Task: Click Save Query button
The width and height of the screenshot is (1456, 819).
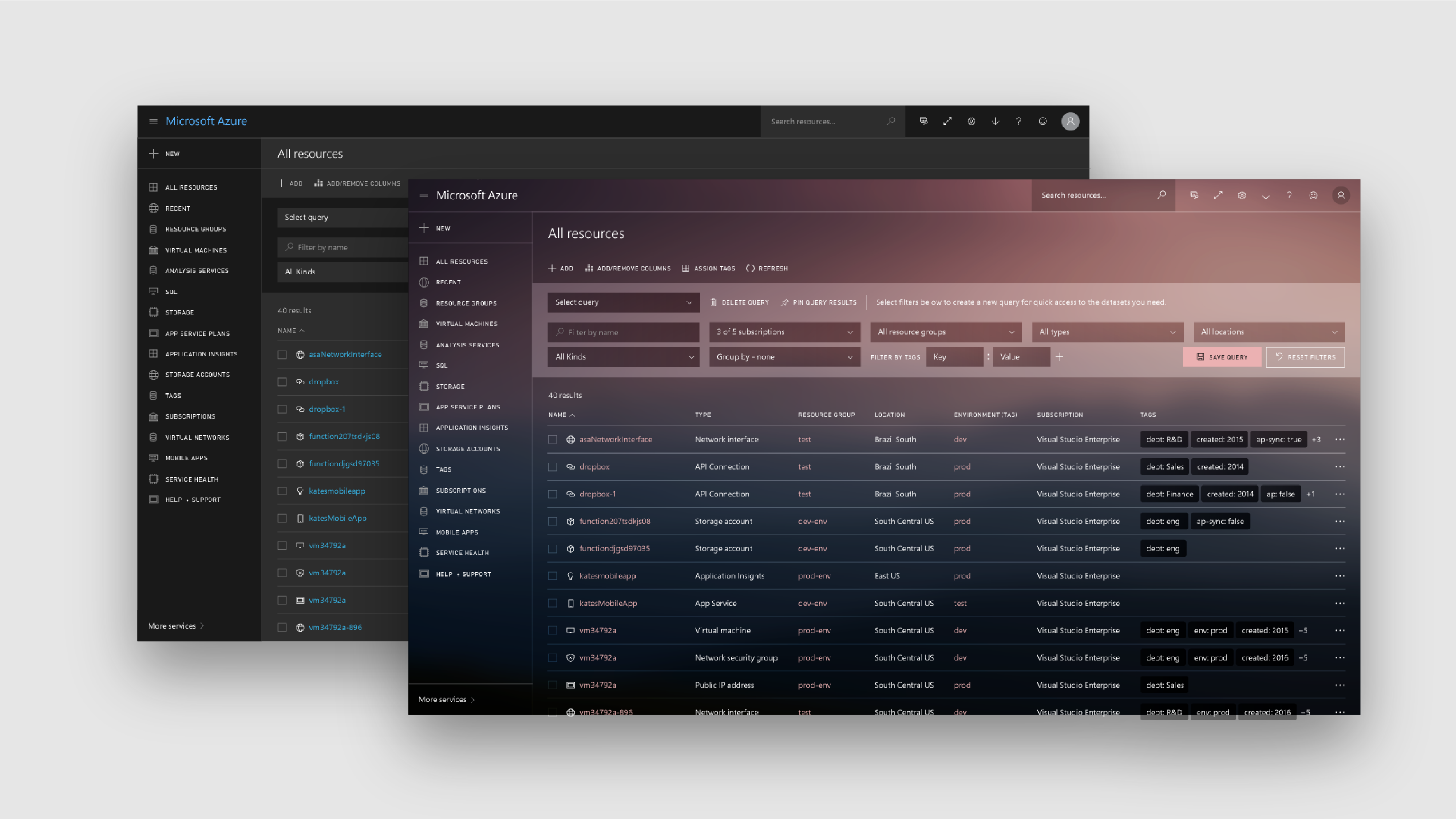Action: pyautogui.click(x=1222, y=357)
